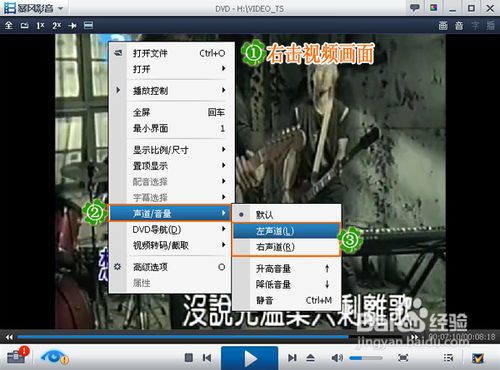500x370 pixels.
Task: Open the playlist icon in bottom bar
Action: [448, 358]
